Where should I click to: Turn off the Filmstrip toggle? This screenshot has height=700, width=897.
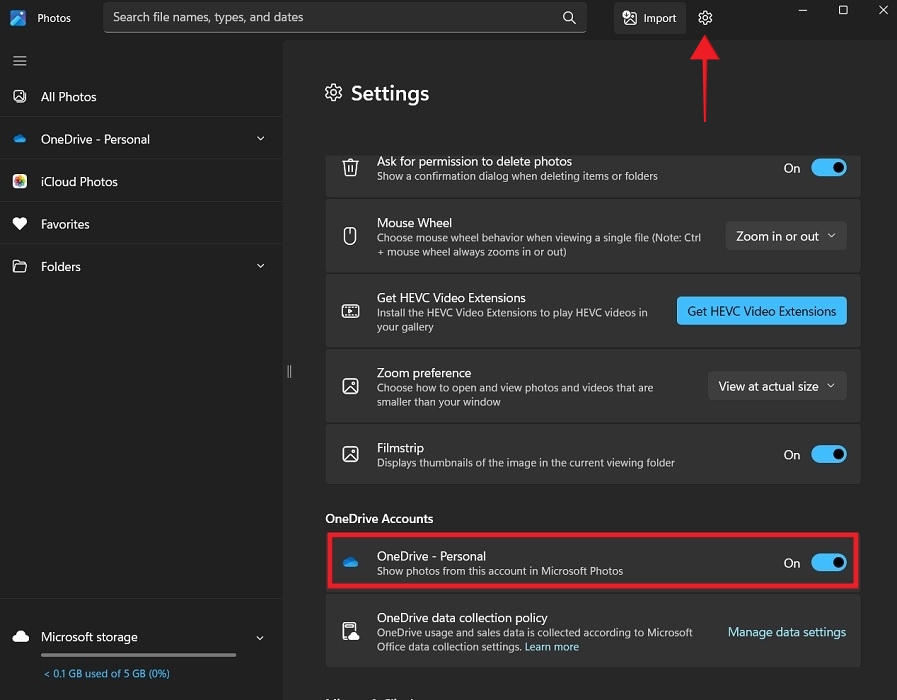pyautogui.click(x=829, y=454)
